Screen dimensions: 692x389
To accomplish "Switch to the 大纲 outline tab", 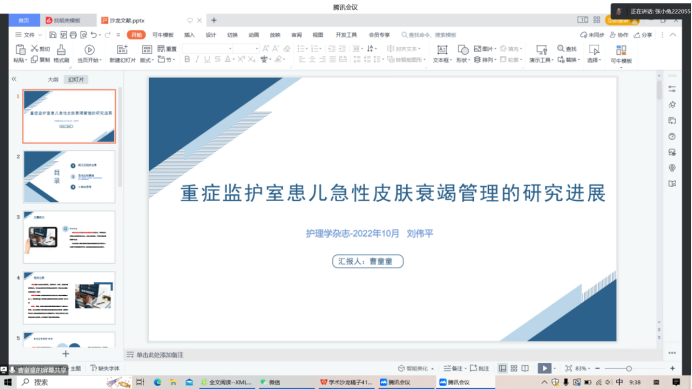I will pyautogui.click(x=53, y=79).
